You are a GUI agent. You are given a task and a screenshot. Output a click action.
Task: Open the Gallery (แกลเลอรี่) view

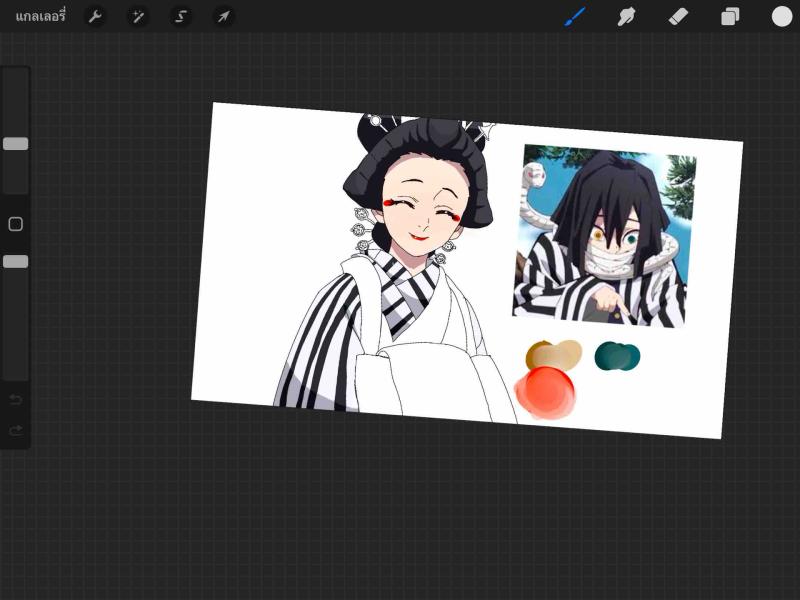click(40, 16)
